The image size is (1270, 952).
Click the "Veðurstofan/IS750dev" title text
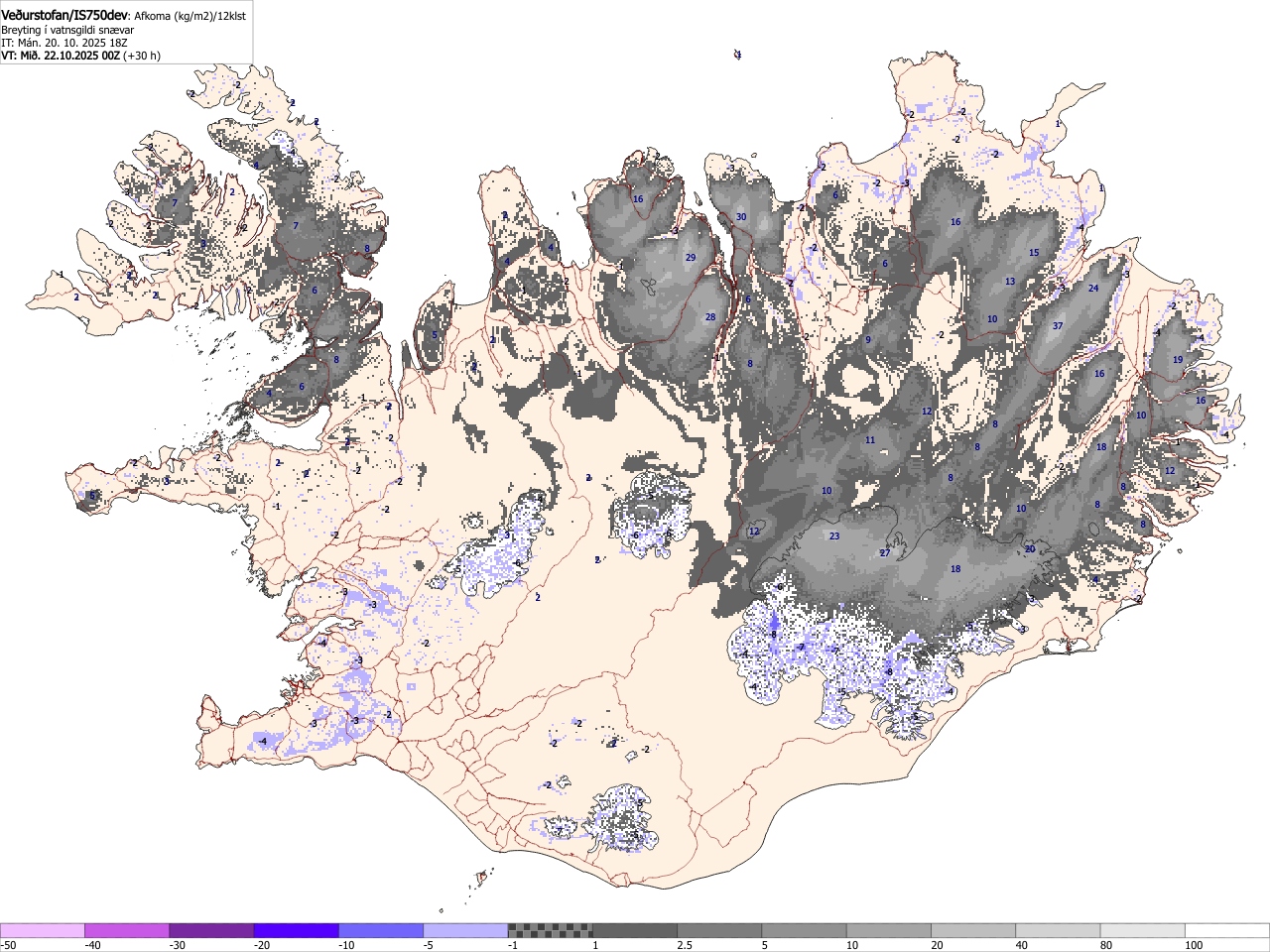pos(64,16)
